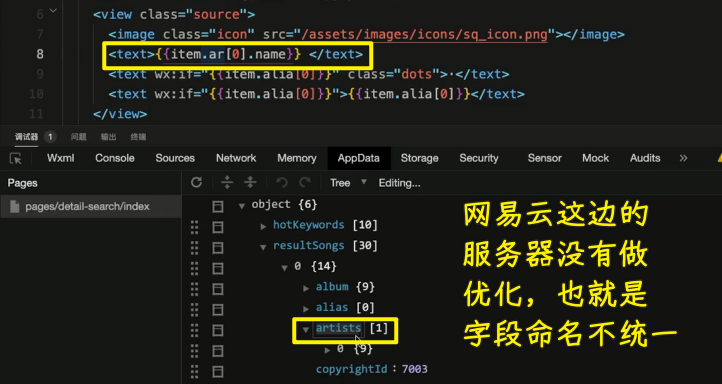Expand artists item 0 object
This screenshot has width=722, height=384.
point(327,350)
